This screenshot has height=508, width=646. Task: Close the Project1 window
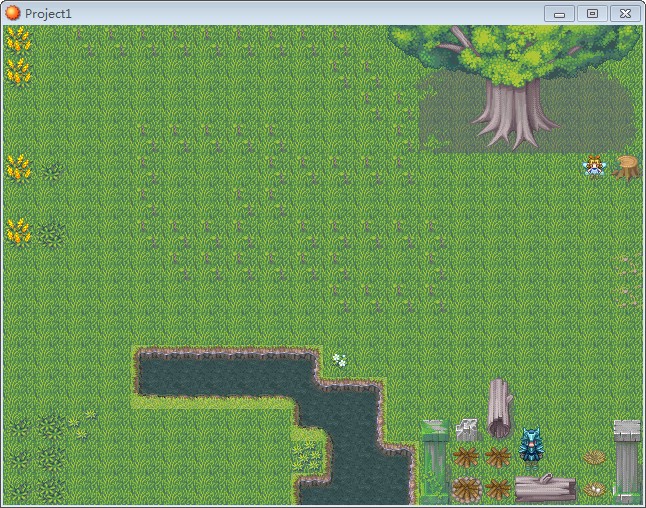click(x=625, y=14)
